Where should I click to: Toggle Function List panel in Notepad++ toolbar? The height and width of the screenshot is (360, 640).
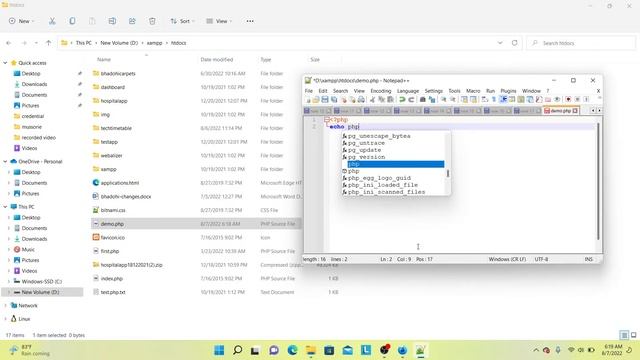538,99
